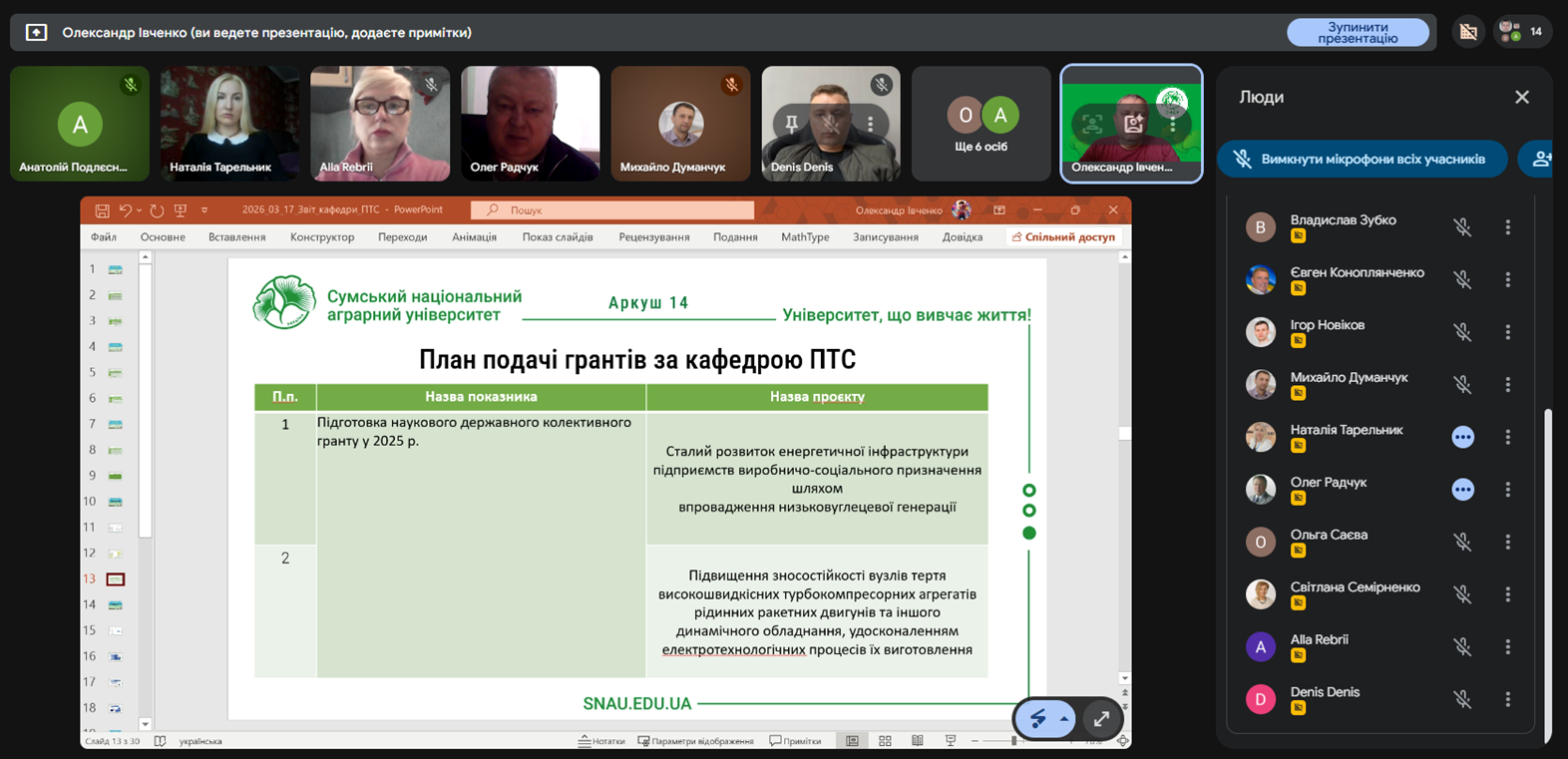Image resolution: width=1568 pixels, height=759 pixels.
Task: Open more options for Ігор Новіков
Action: tap(1507, 332)
